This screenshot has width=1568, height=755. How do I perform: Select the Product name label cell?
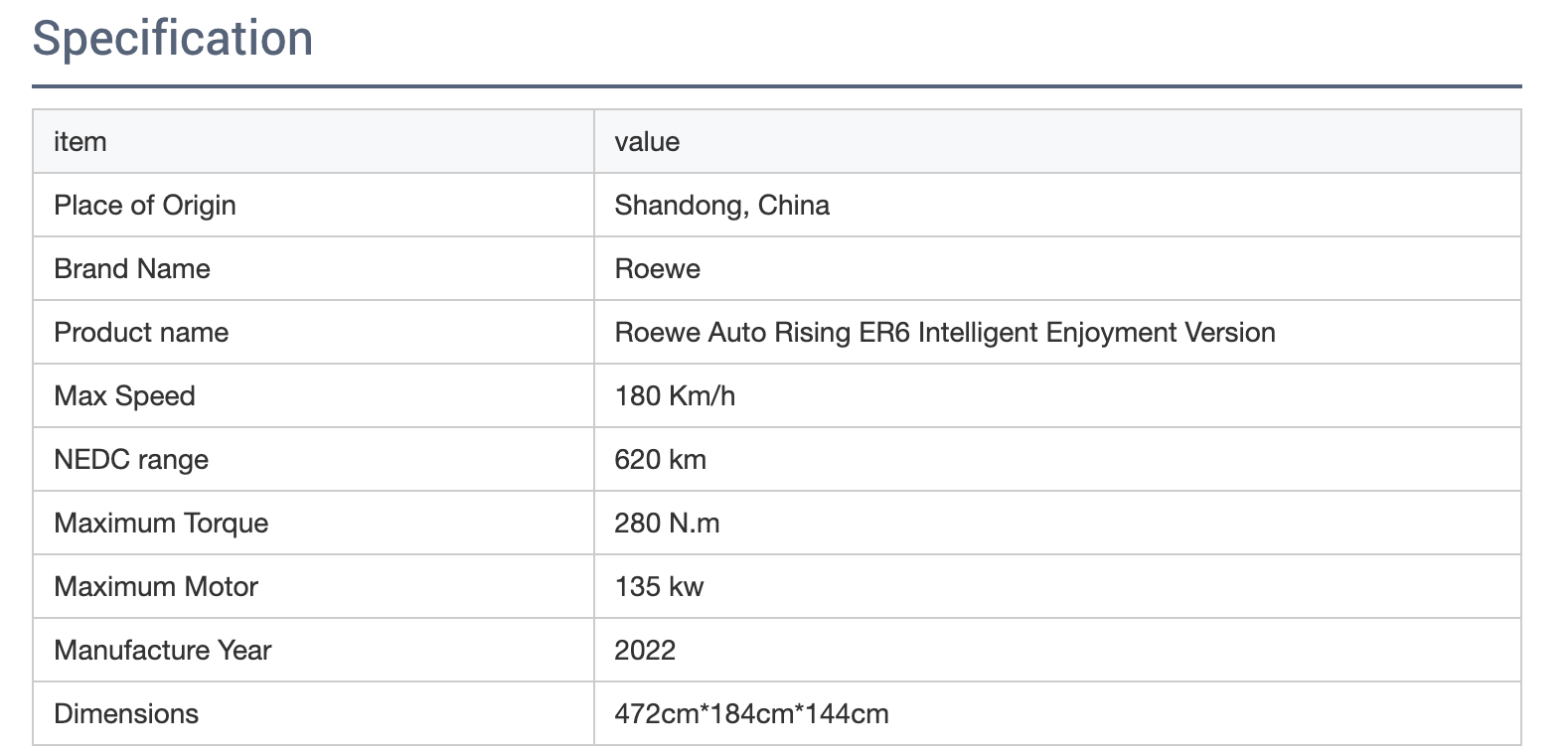[141, 333]
